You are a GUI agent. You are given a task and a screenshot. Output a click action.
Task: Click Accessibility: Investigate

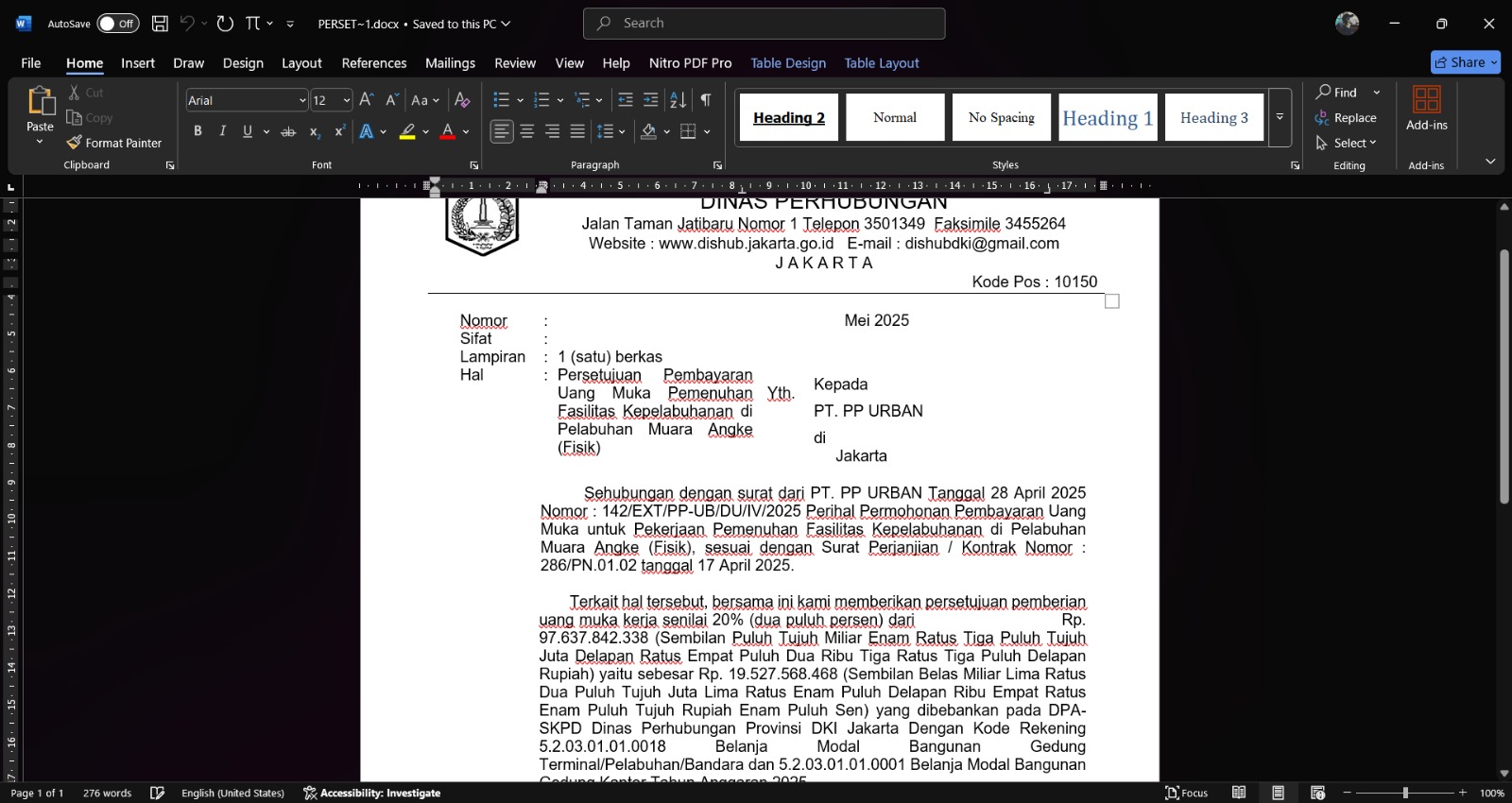point(372,793)
